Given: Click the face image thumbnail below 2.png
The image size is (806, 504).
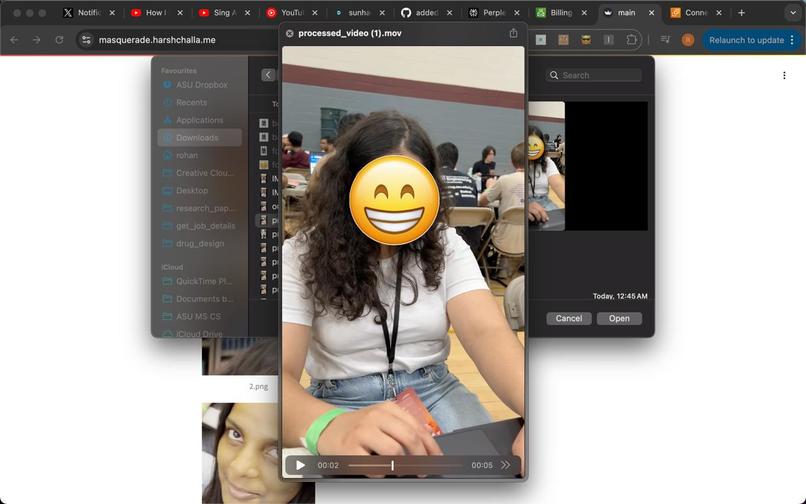Looking at the screenshot, I should coord(258,453).
